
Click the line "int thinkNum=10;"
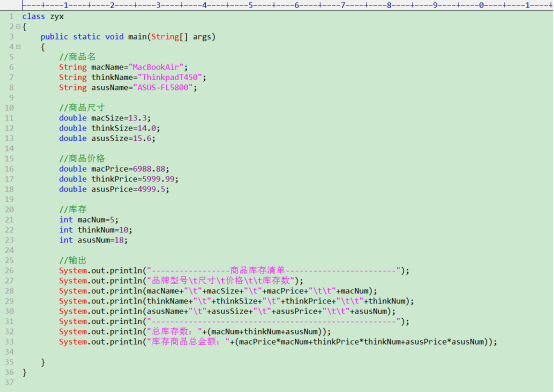pos(96,230)
